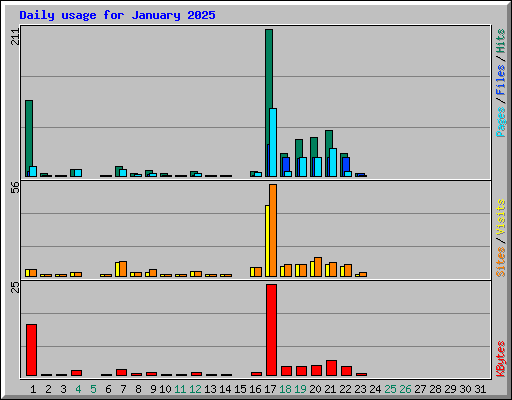This screenshot has height=400, width=512.
Task: Click the 'KBytes' legend label
Action: tap(501, 359)
